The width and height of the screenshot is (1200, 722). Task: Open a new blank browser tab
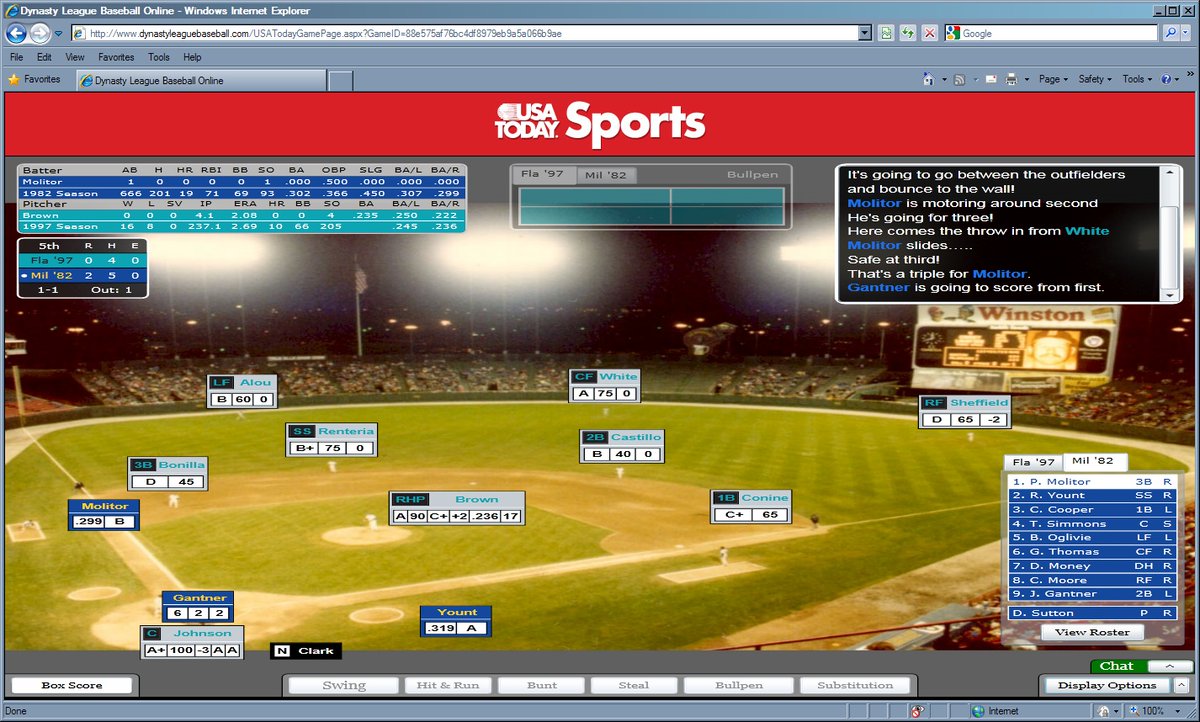pos(340,80)
